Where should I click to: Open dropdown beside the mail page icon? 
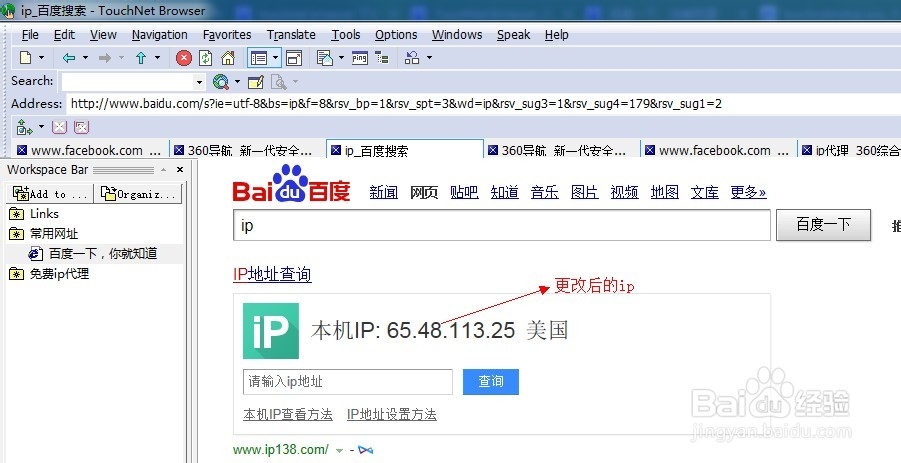pos(341,57)
